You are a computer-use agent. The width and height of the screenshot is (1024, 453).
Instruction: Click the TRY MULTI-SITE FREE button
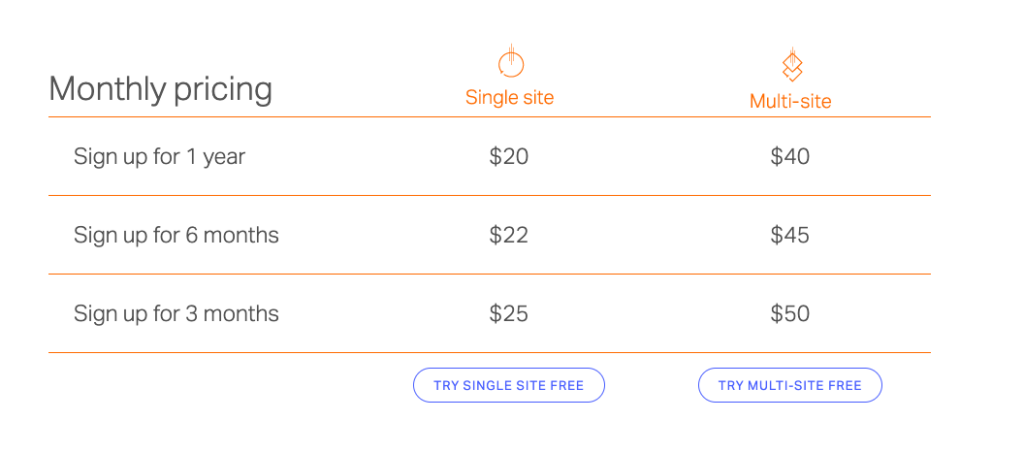click(x=790, y=385)
